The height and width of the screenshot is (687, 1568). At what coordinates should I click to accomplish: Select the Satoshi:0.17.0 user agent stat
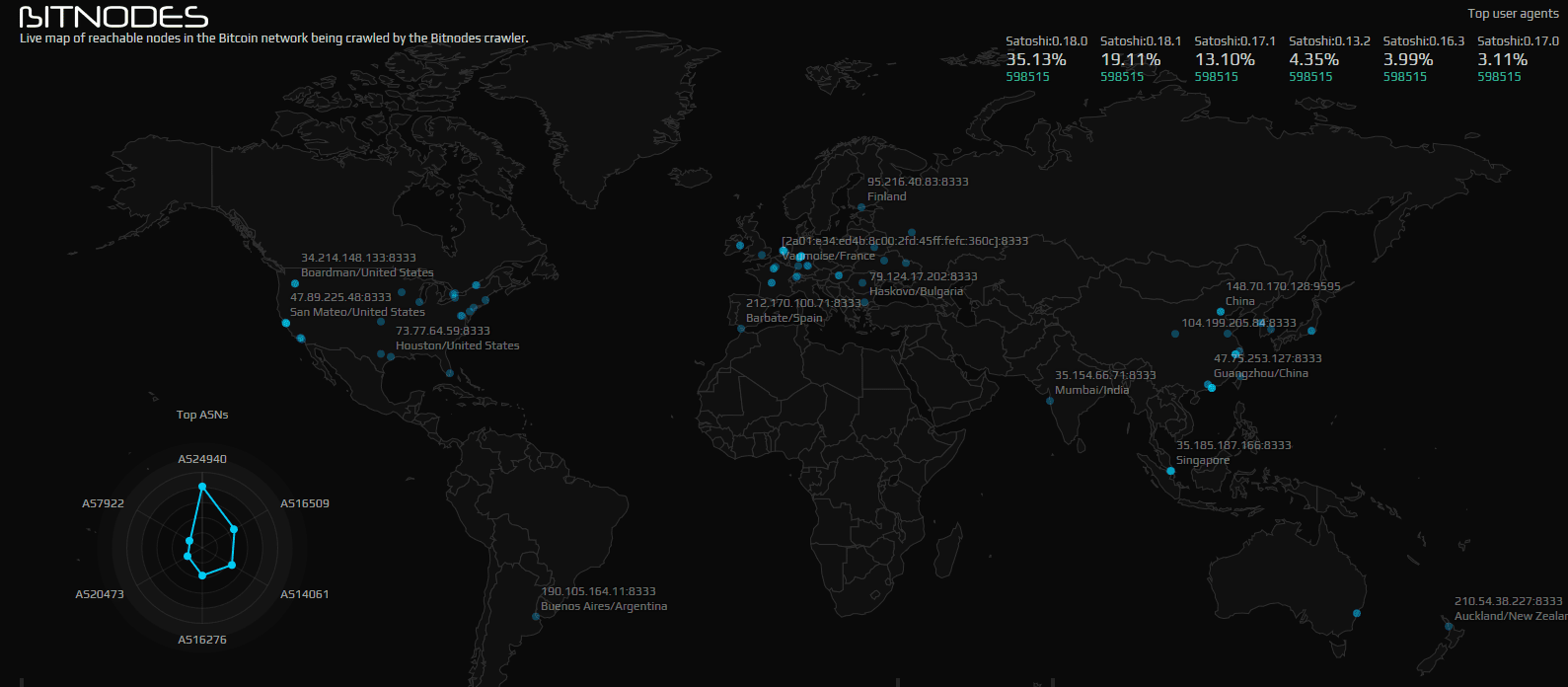[1518, 58]
